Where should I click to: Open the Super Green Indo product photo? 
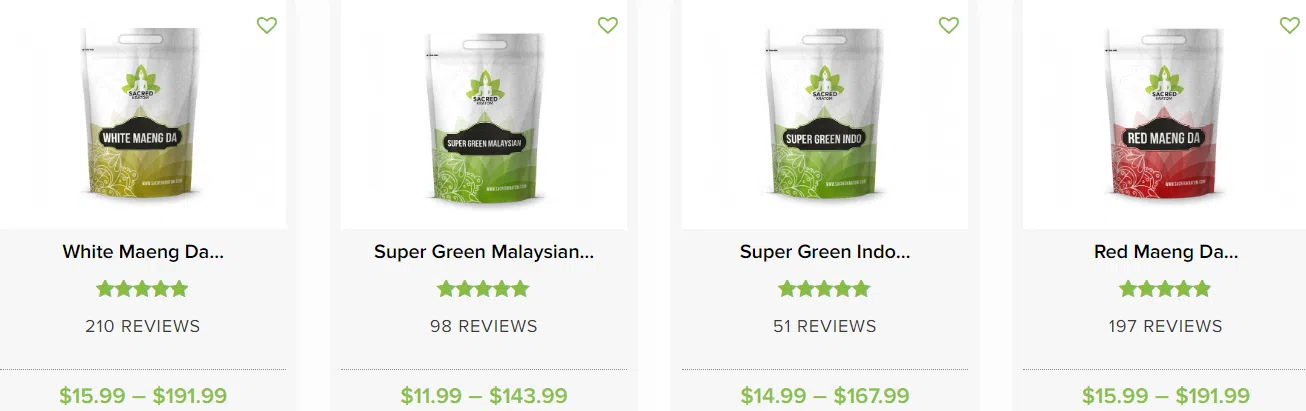[825, 112]
